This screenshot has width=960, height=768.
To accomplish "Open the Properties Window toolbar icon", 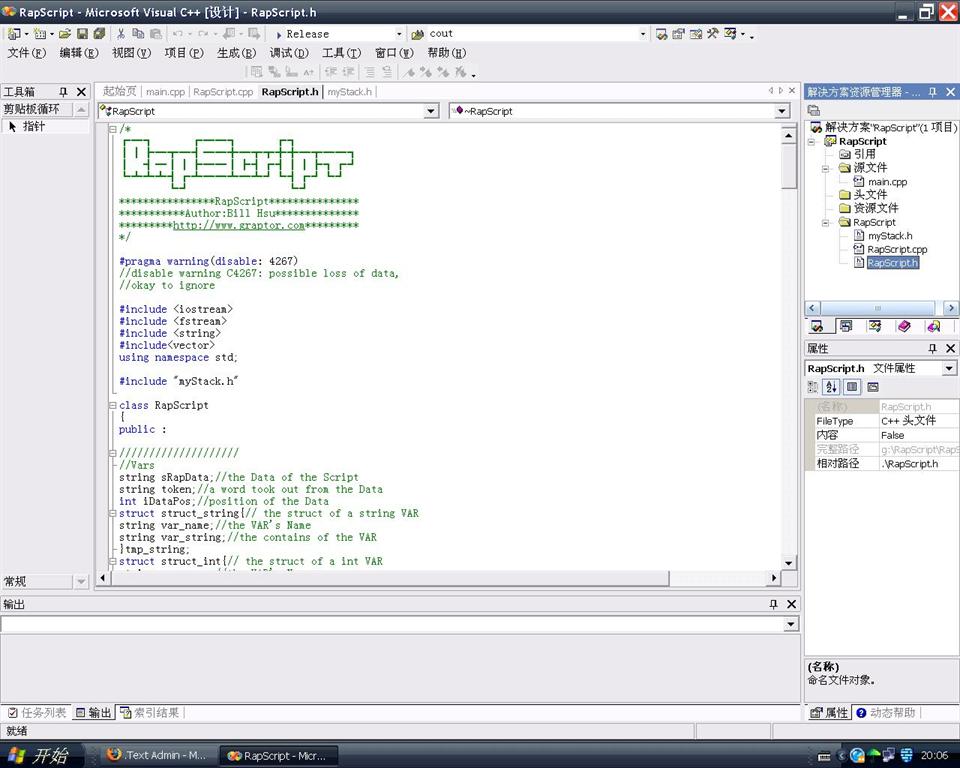I will point(678,34).
